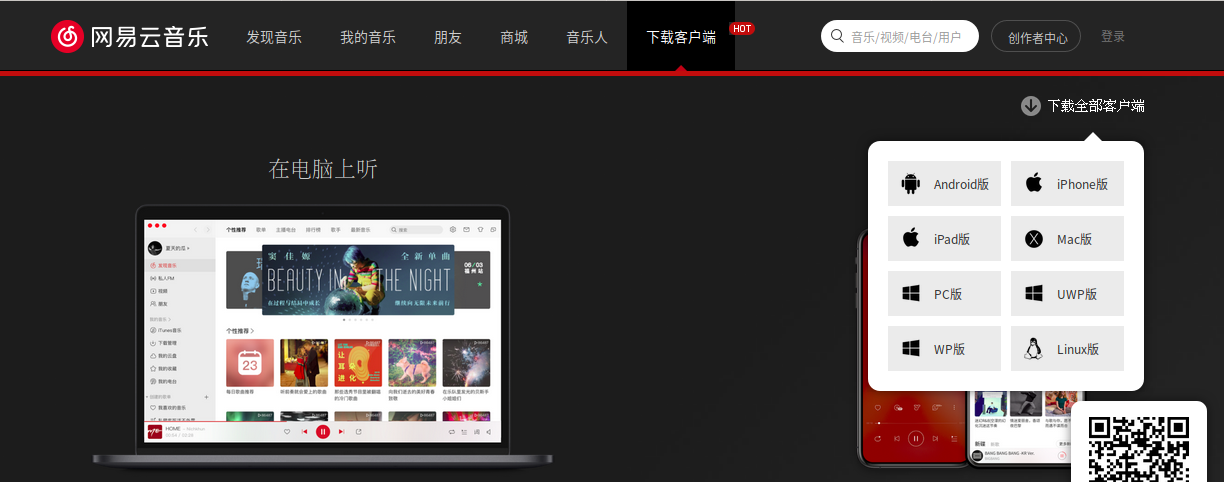Click the NetEase Cloud Music red logo

(67, 37)
